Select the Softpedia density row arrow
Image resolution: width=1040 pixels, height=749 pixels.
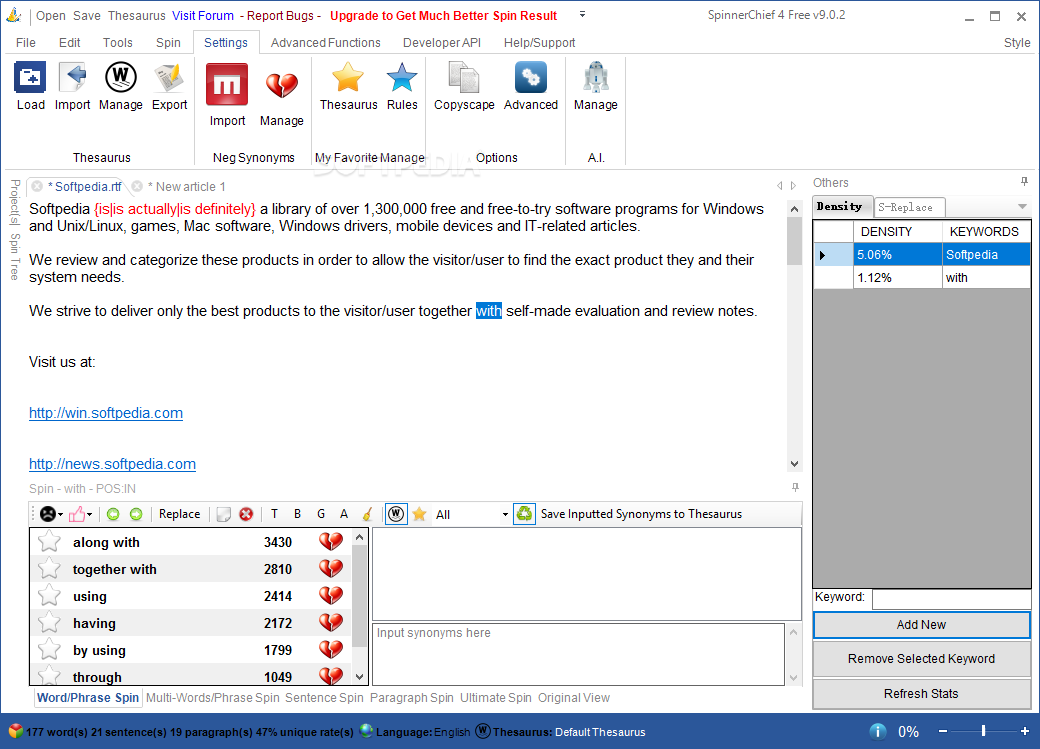click(823, 255)
